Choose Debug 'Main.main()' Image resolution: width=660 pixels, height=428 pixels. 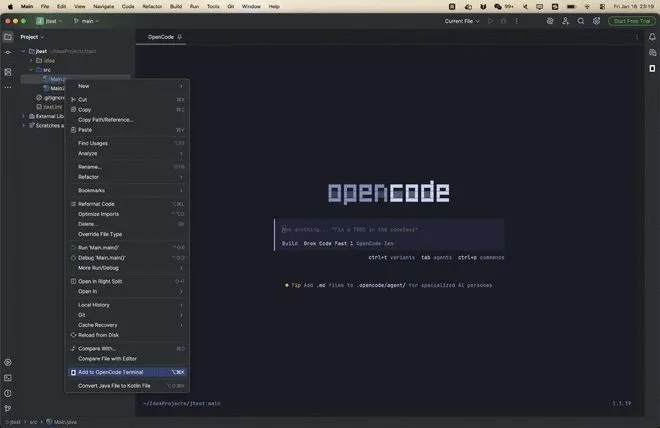click(x=127, y=258)
